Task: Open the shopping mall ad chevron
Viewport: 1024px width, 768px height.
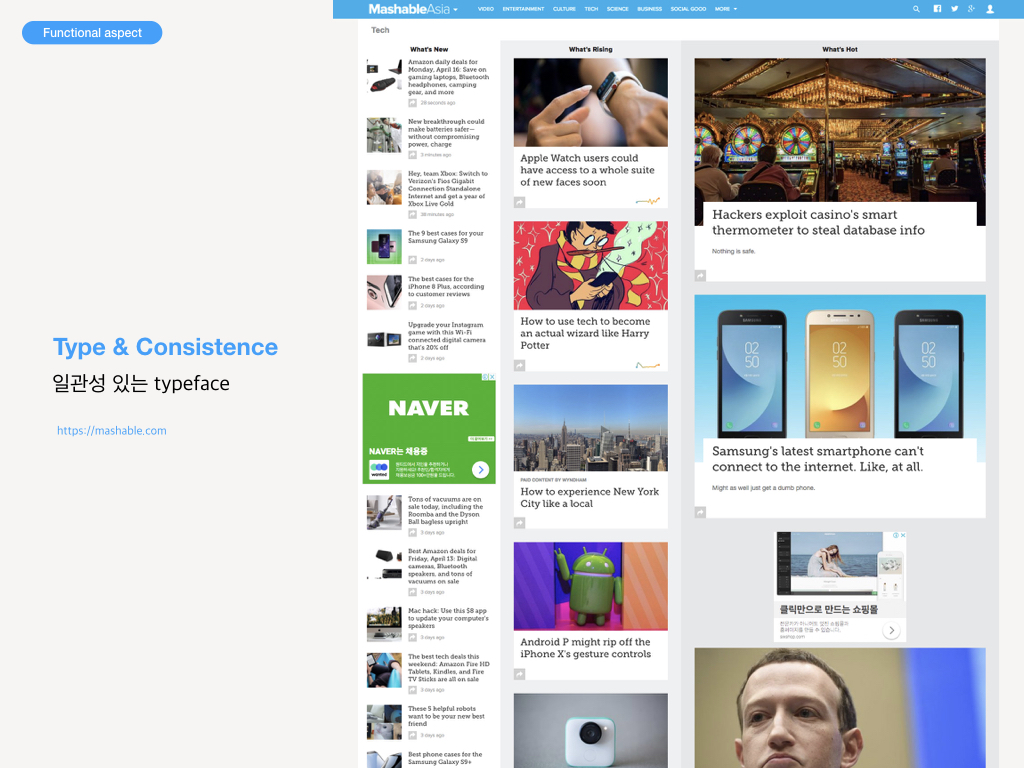Action: point(891,630)
